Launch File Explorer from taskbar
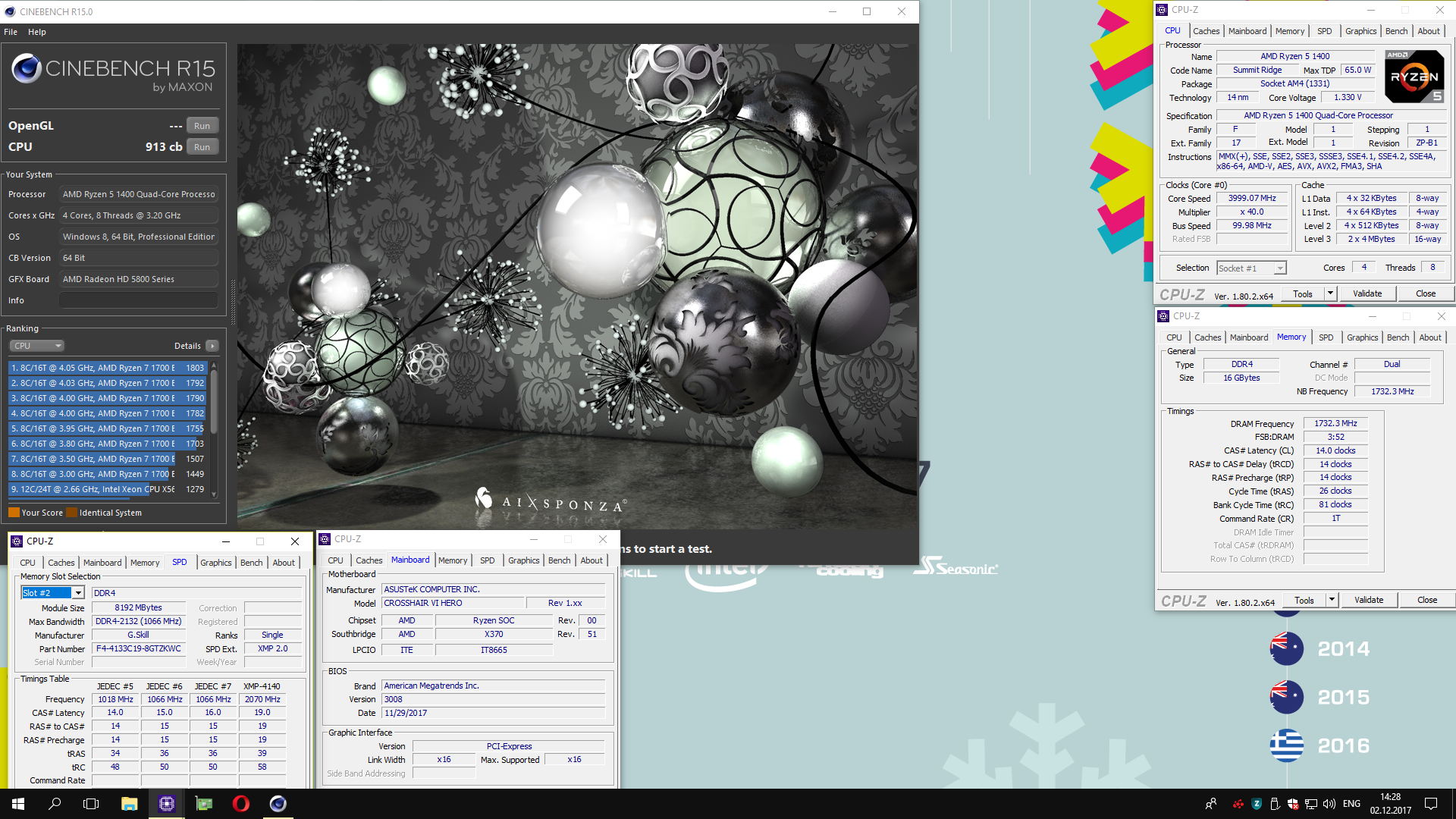 [129, 804]
